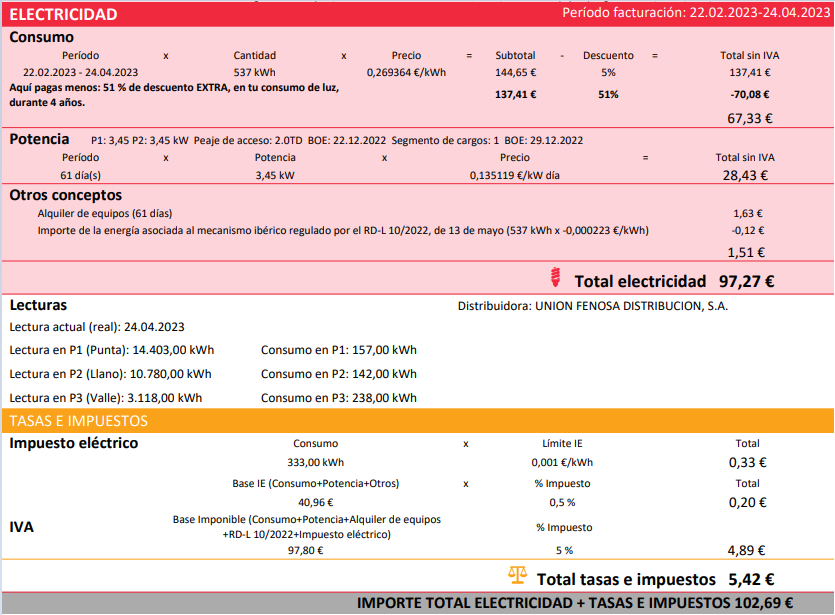Select Distribuidora UNION FENOSA DISTRIBUCION text
Viewport: 835px width, 615px height.
tap(593, 306)
